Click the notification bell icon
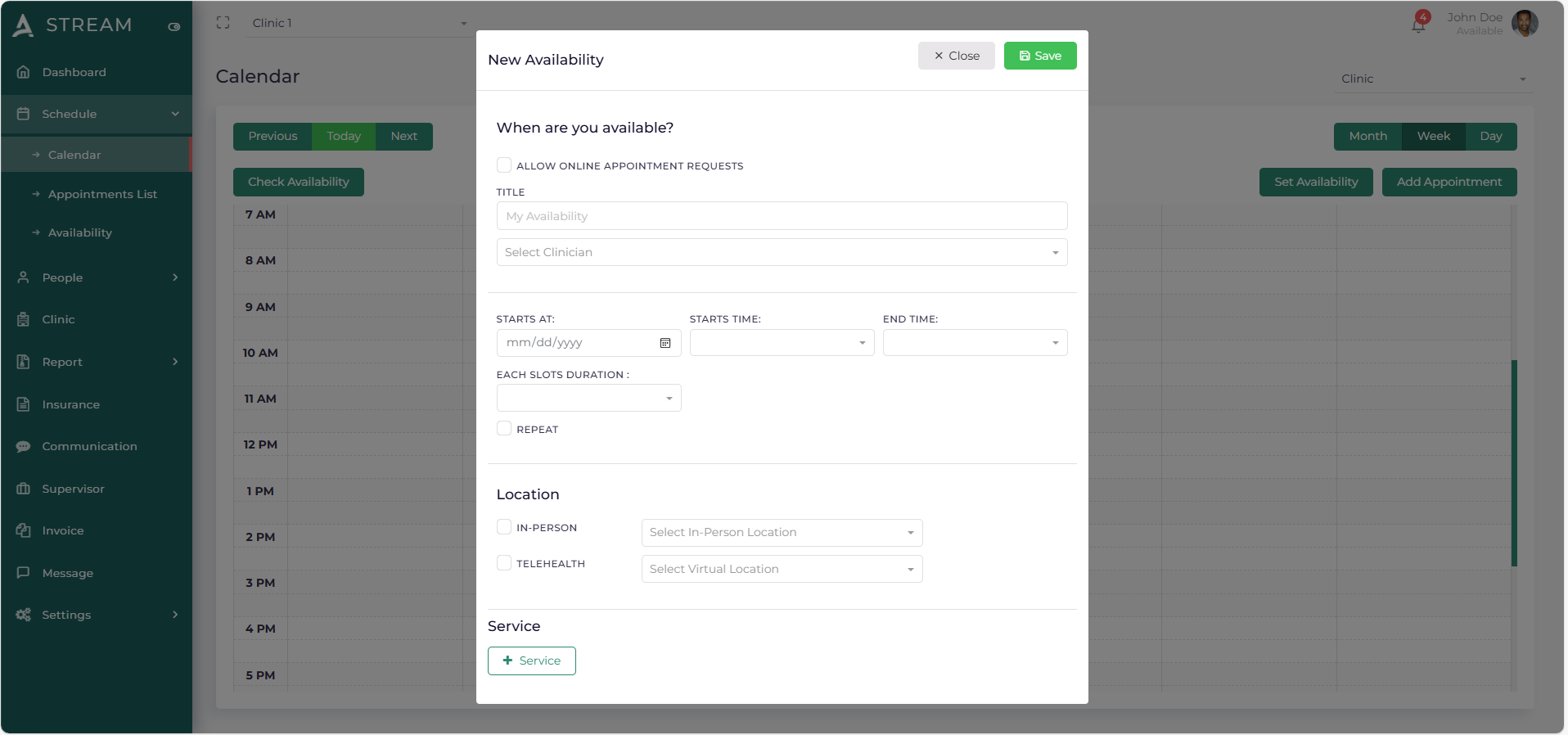This screenshot has height=735, width=1568. pyautogui.click(x=1418, y=25)
